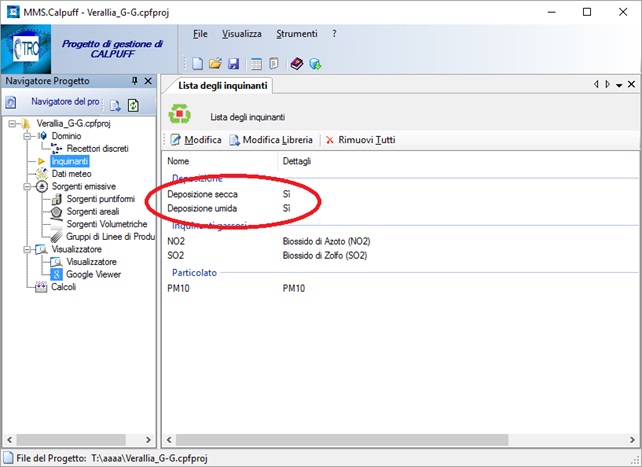
Task: Click the New project toolbar icon
Action: pos(197,63)
